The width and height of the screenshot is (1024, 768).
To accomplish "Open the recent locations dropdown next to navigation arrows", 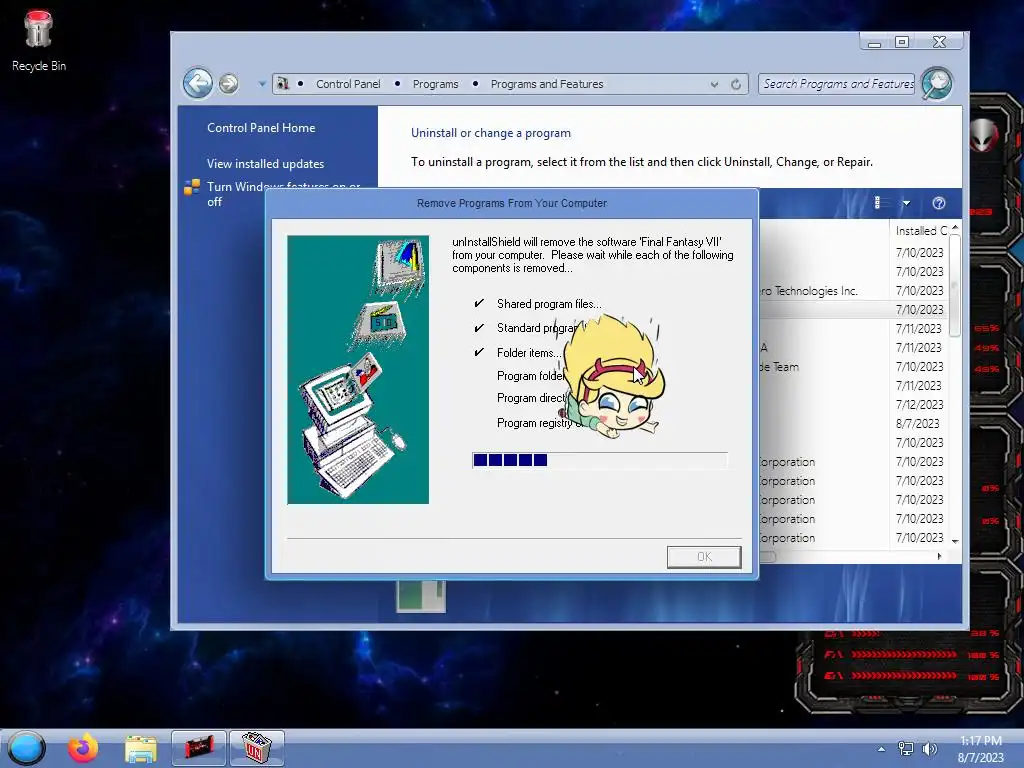I will tap(262, 84).
